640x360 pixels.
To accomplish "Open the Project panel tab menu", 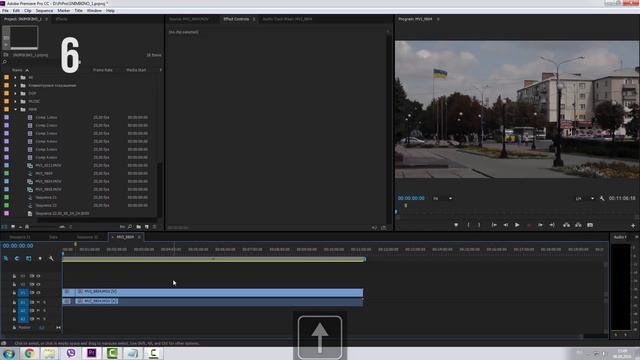I will click(x=47, y=19).
